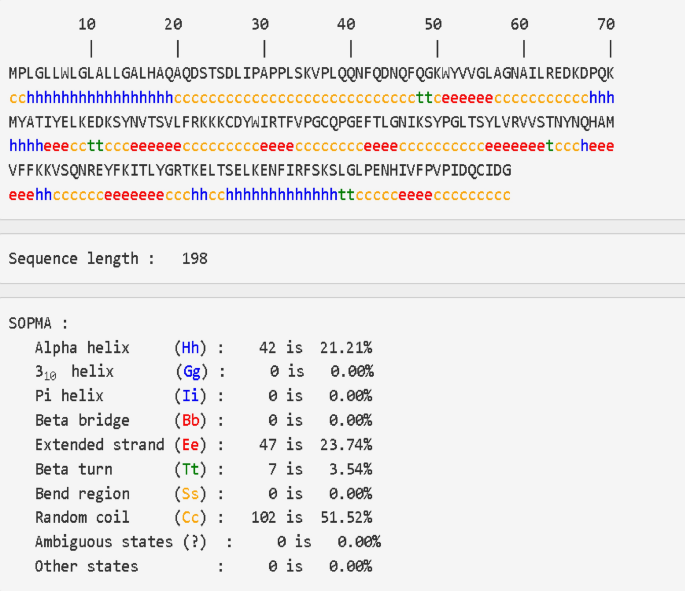Click the Sequence length value 198
The height and width of the screenshot is (591, 685).
[194, 259]
